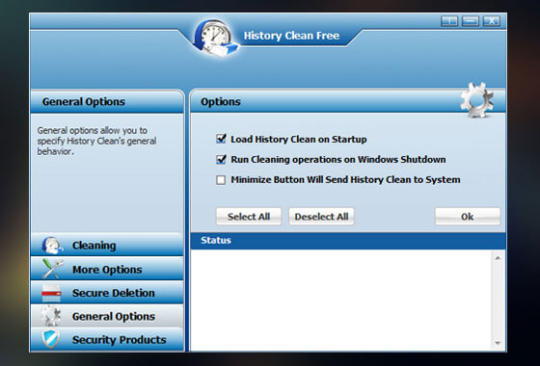Minimize the History Clean window

point(470,21)
